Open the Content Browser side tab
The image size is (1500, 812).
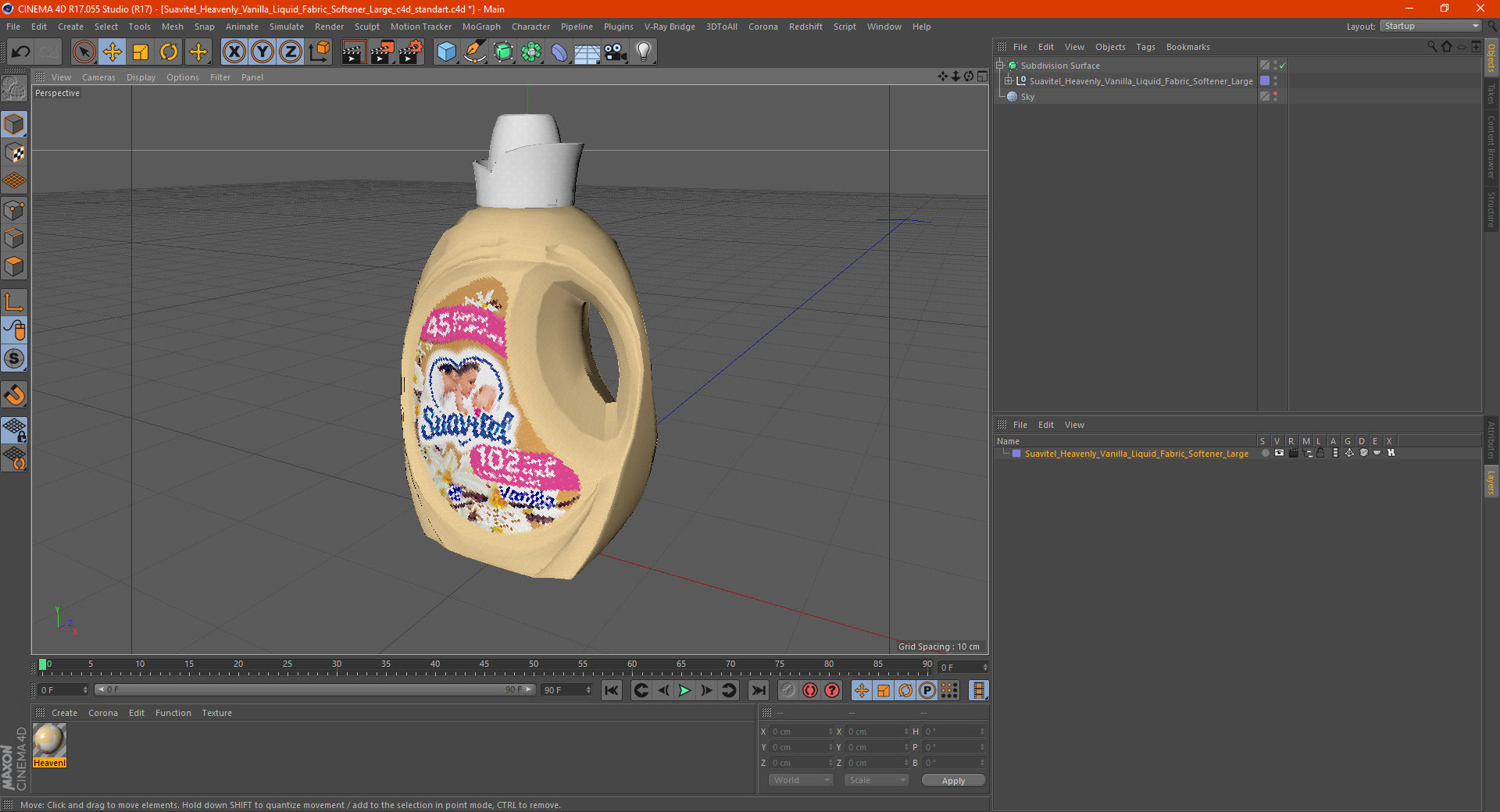coord(1491,147)
